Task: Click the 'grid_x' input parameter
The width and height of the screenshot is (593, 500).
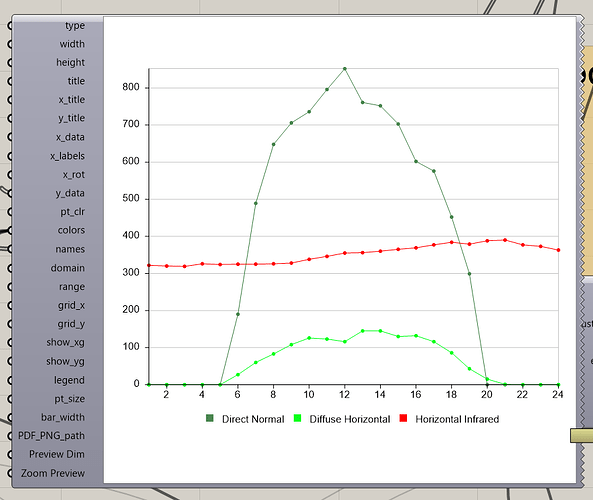Action: tap(71, 305)
